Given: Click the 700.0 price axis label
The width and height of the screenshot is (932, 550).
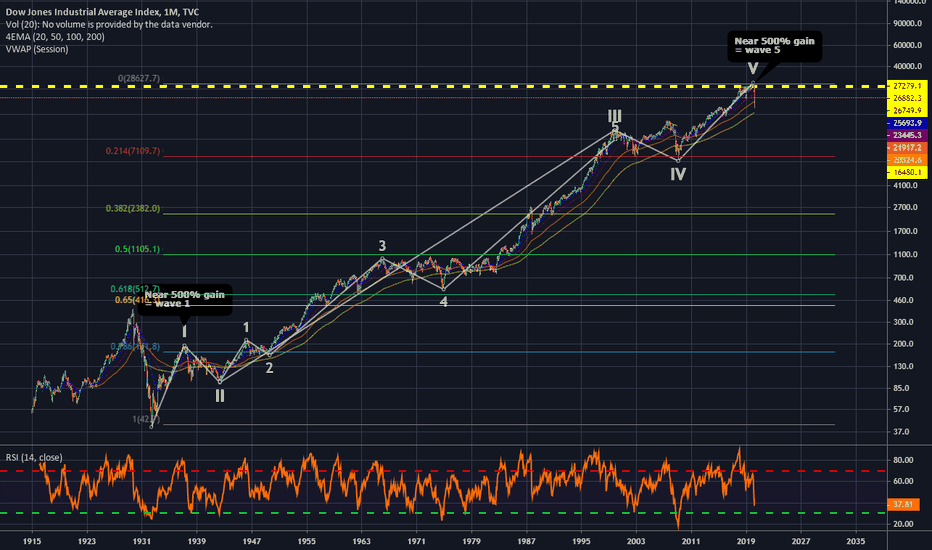Looking at the screenshot, I should tap(903, 278).
